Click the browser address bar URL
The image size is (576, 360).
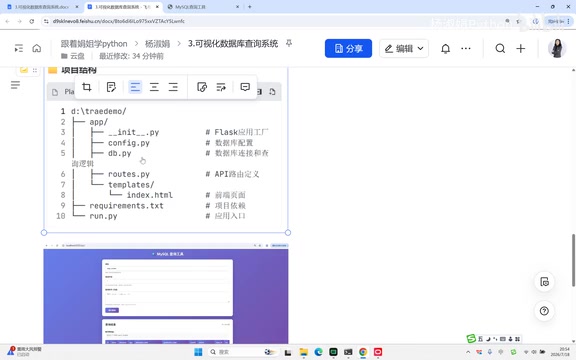[x=119, y=21]
